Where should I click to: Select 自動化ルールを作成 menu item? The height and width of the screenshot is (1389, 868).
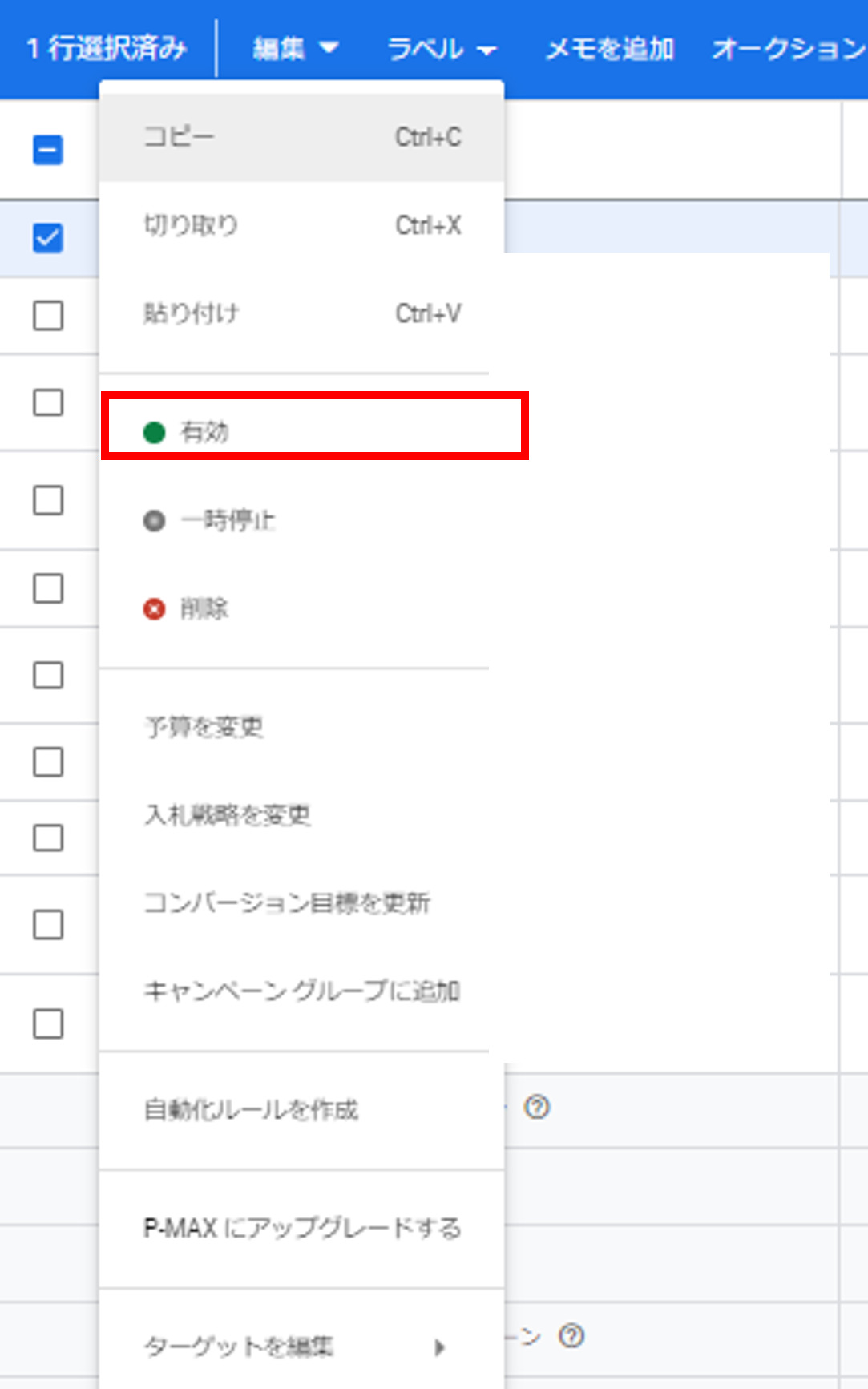click(301, 1110)
